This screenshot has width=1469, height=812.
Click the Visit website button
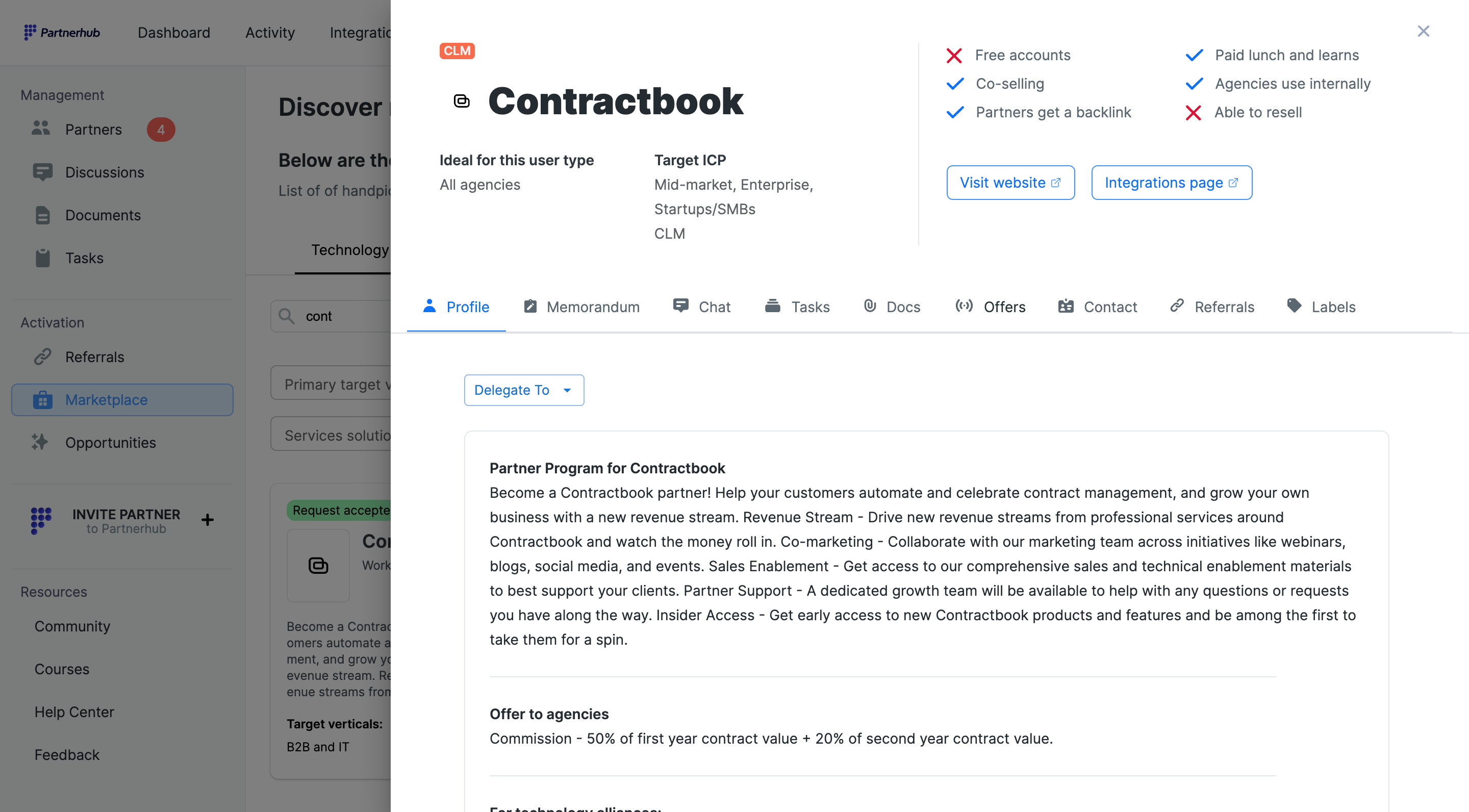[1010, 183]
